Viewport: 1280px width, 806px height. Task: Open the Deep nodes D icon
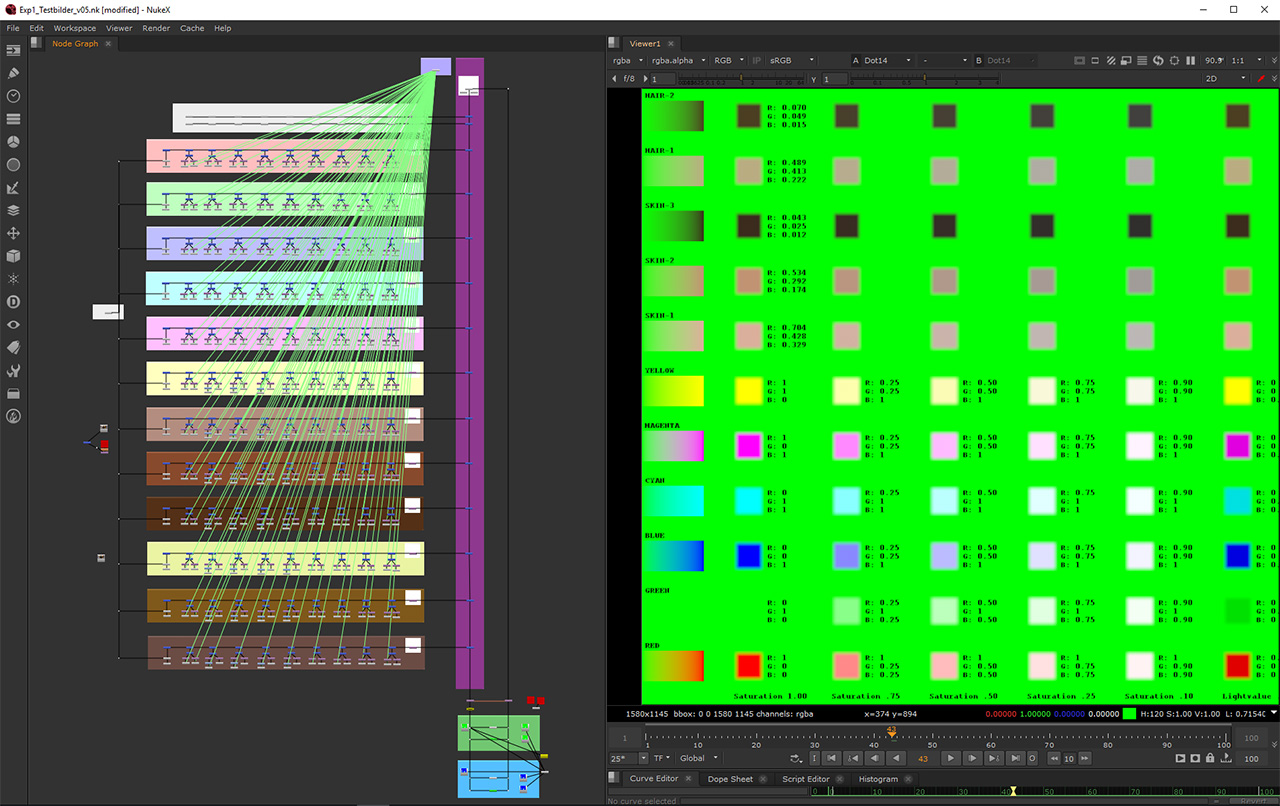14,301
